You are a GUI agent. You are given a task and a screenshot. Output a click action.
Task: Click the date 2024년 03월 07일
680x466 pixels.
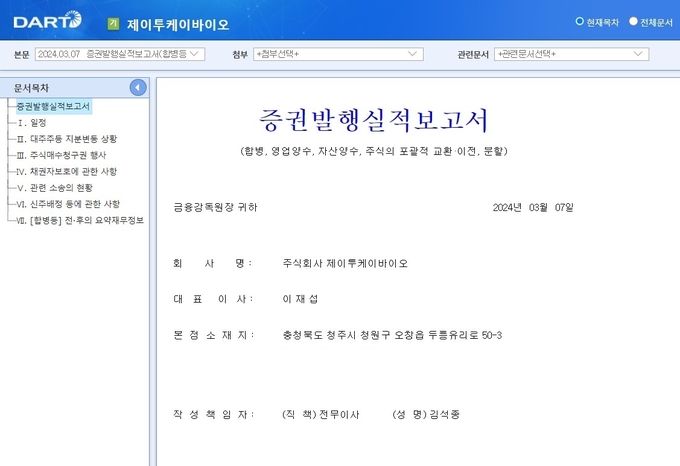tap(533, 208)
